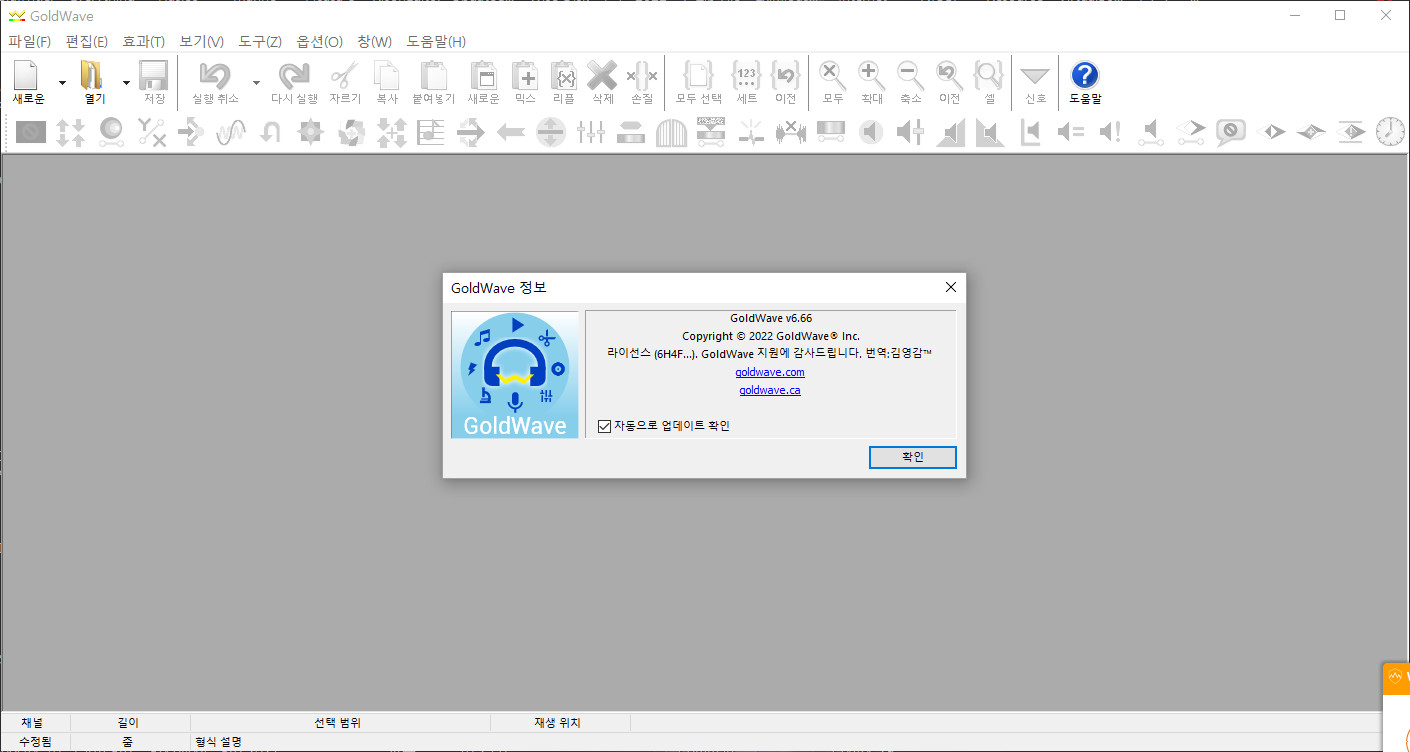Viewport: 1410px width, 752px height.
Task: Click the 신호 cue point triangle icon
Action: [x=1035, y=76]
